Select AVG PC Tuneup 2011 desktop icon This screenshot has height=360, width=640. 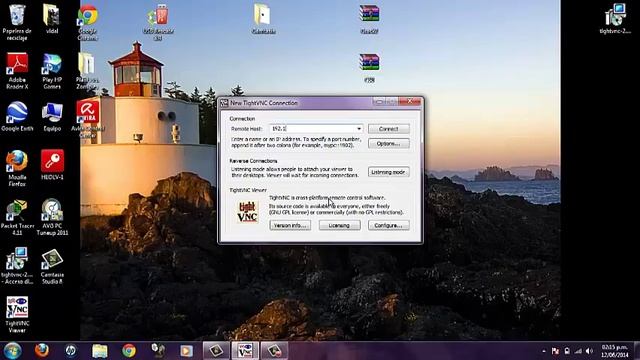52,217
